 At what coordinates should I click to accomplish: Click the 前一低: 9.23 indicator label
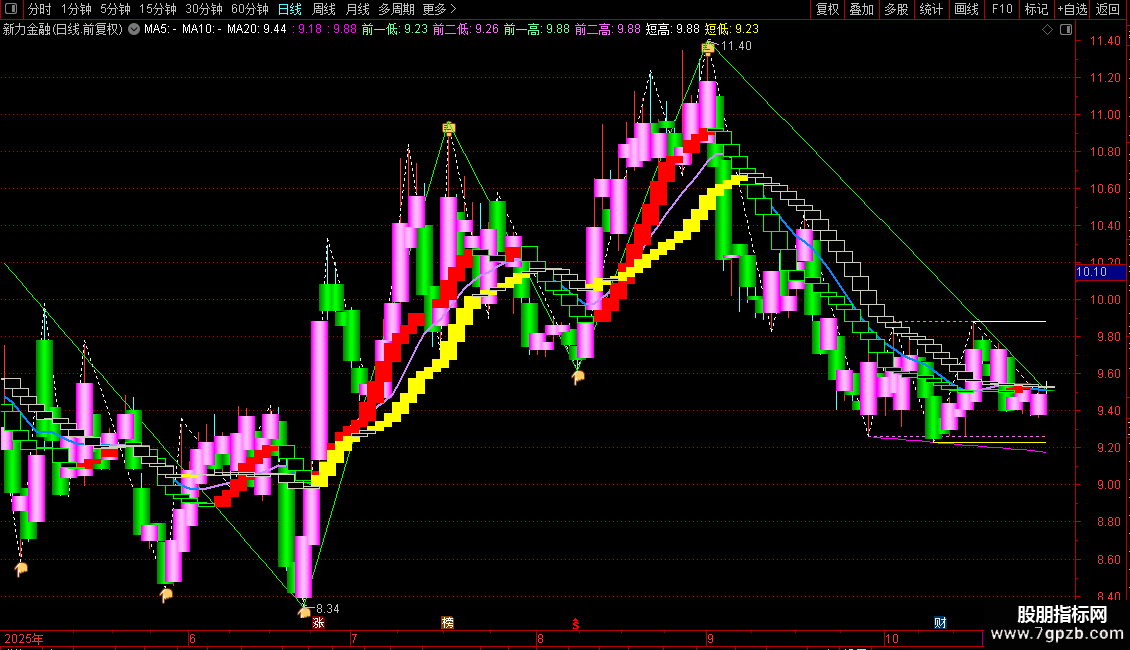click(394, 29)
